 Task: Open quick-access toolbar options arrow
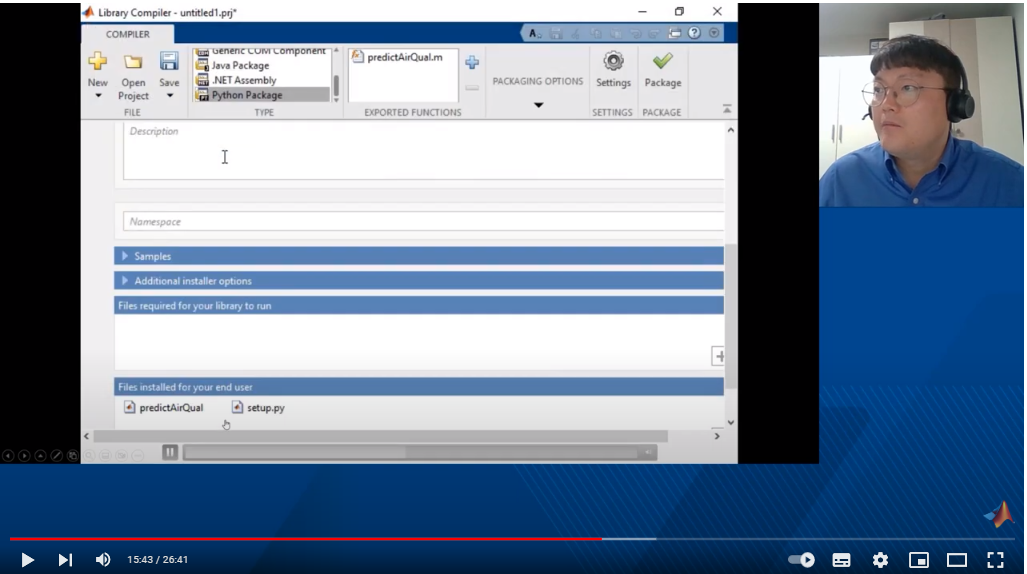[x=714, y=33]
